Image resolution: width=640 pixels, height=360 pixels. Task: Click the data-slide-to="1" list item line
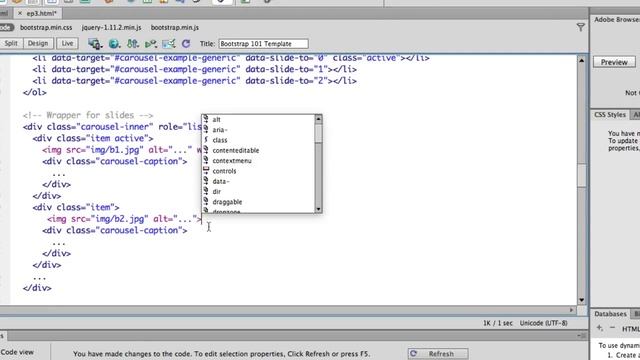click(195, 69)
